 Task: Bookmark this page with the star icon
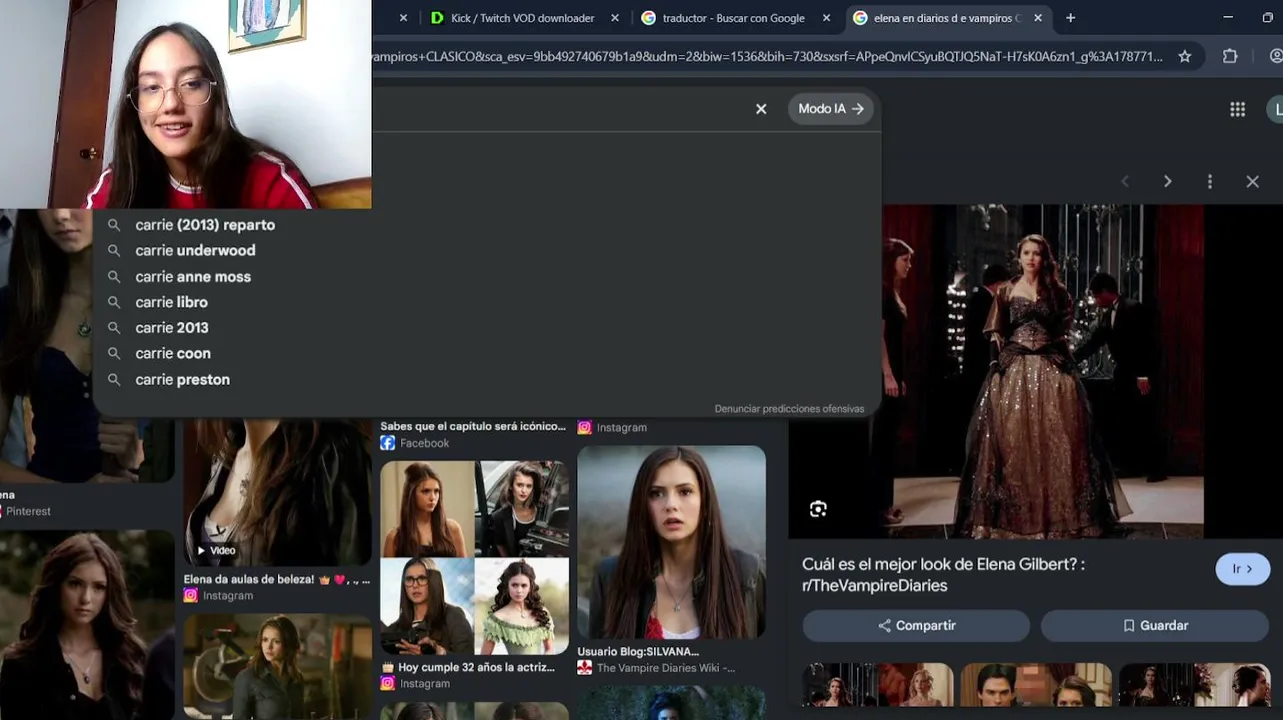(x=1185, y=57)
